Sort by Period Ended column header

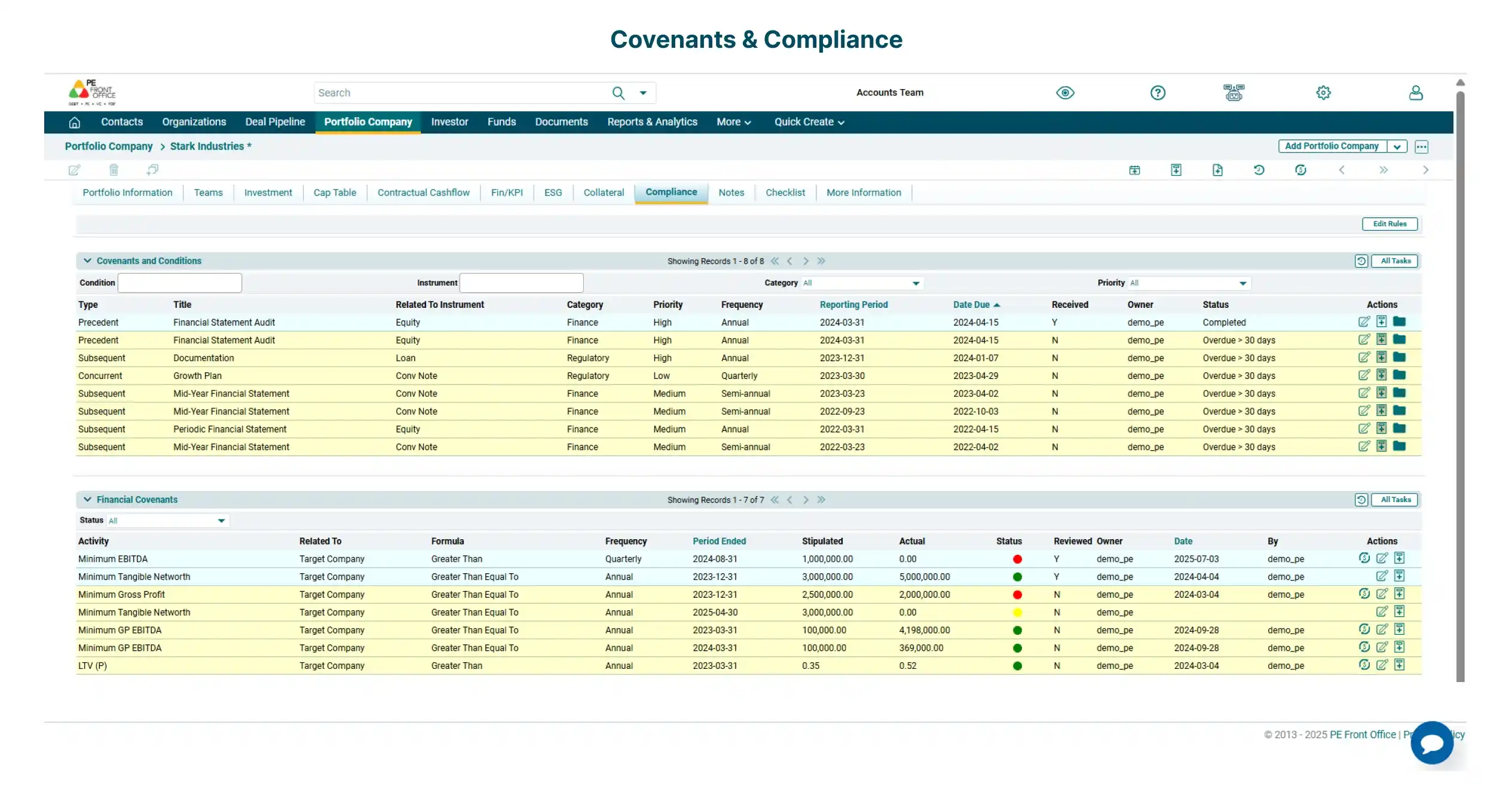[719, 542]
